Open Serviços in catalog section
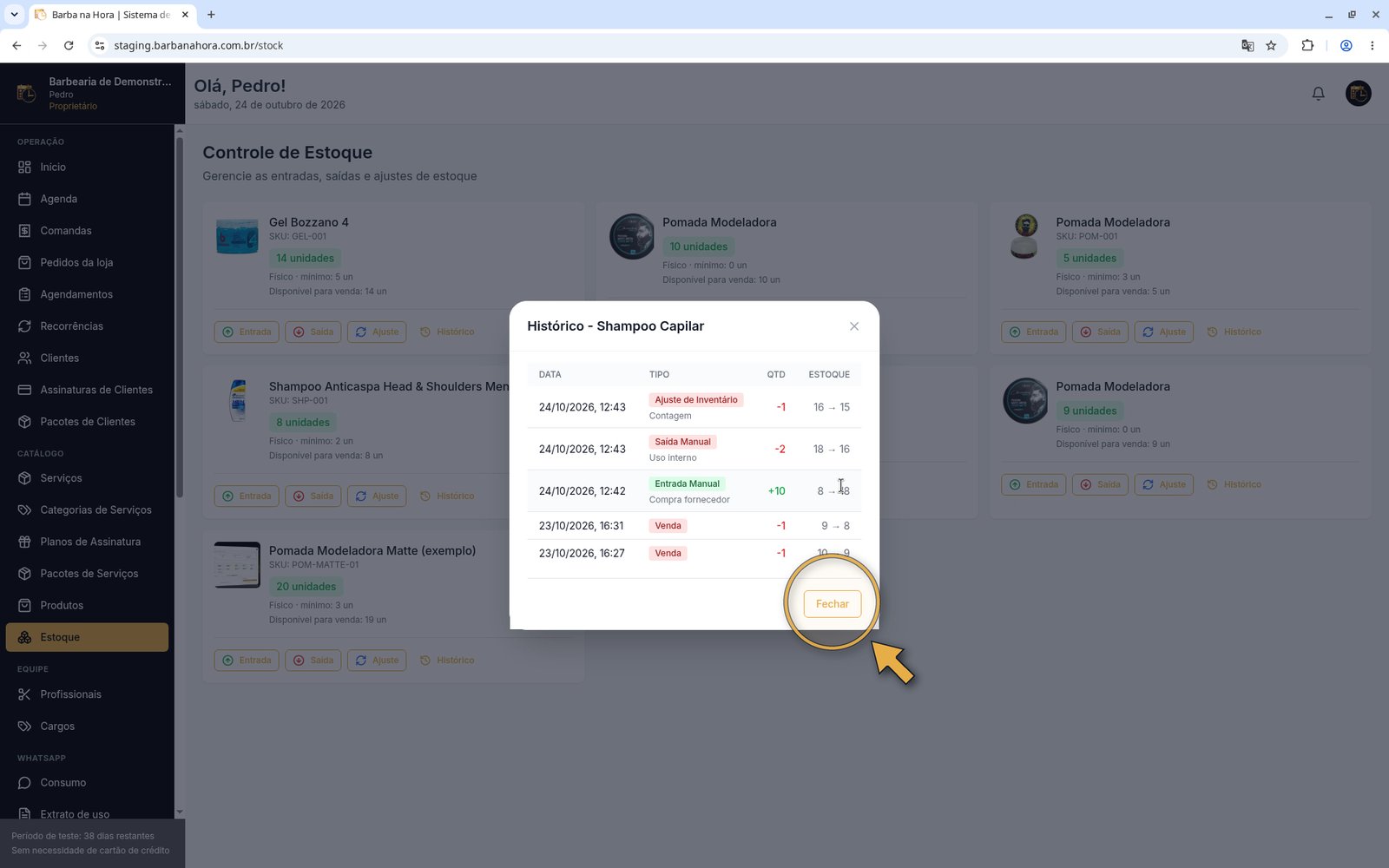Viewport: 1389px width, 868px height. [87, 478]
